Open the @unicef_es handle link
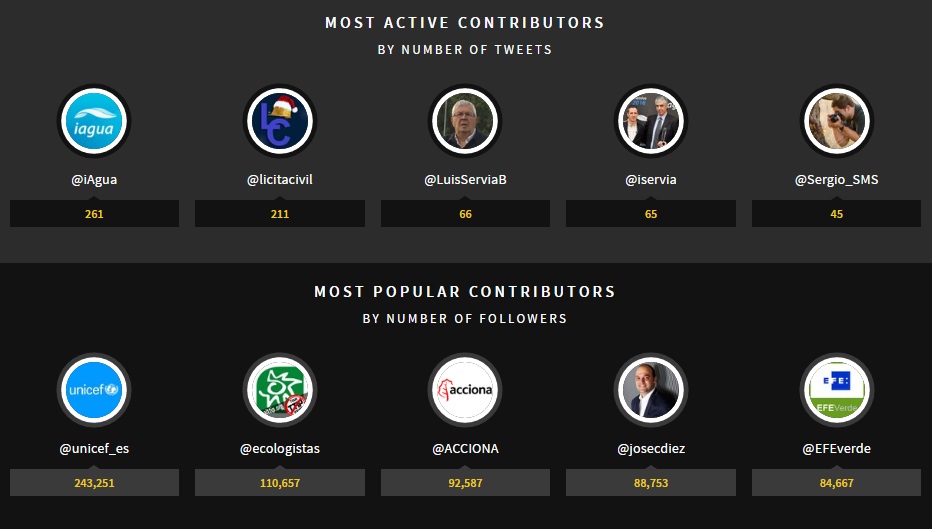 (x=94, y=449)
